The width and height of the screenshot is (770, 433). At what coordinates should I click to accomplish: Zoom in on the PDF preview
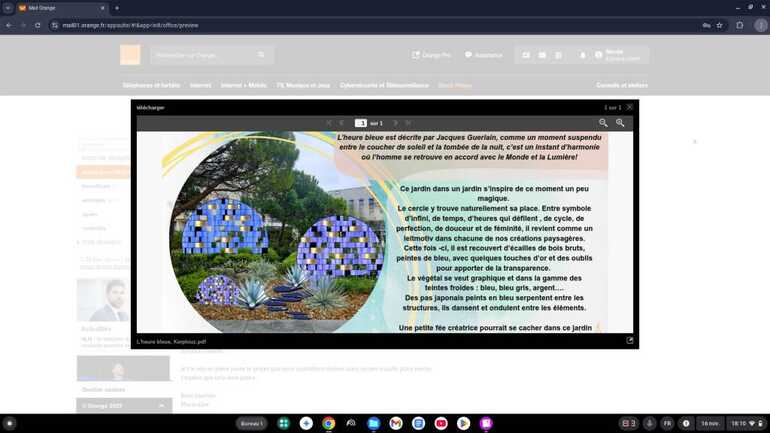point(620,123)
